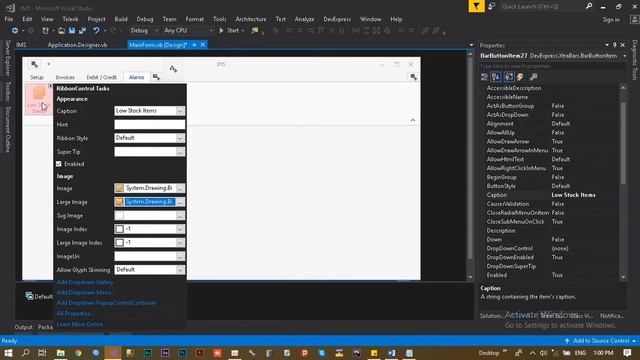Image resolution: width=640 pixels, height=360 pixels.
Task: Open the DevExpress menu
Action: 337,19
